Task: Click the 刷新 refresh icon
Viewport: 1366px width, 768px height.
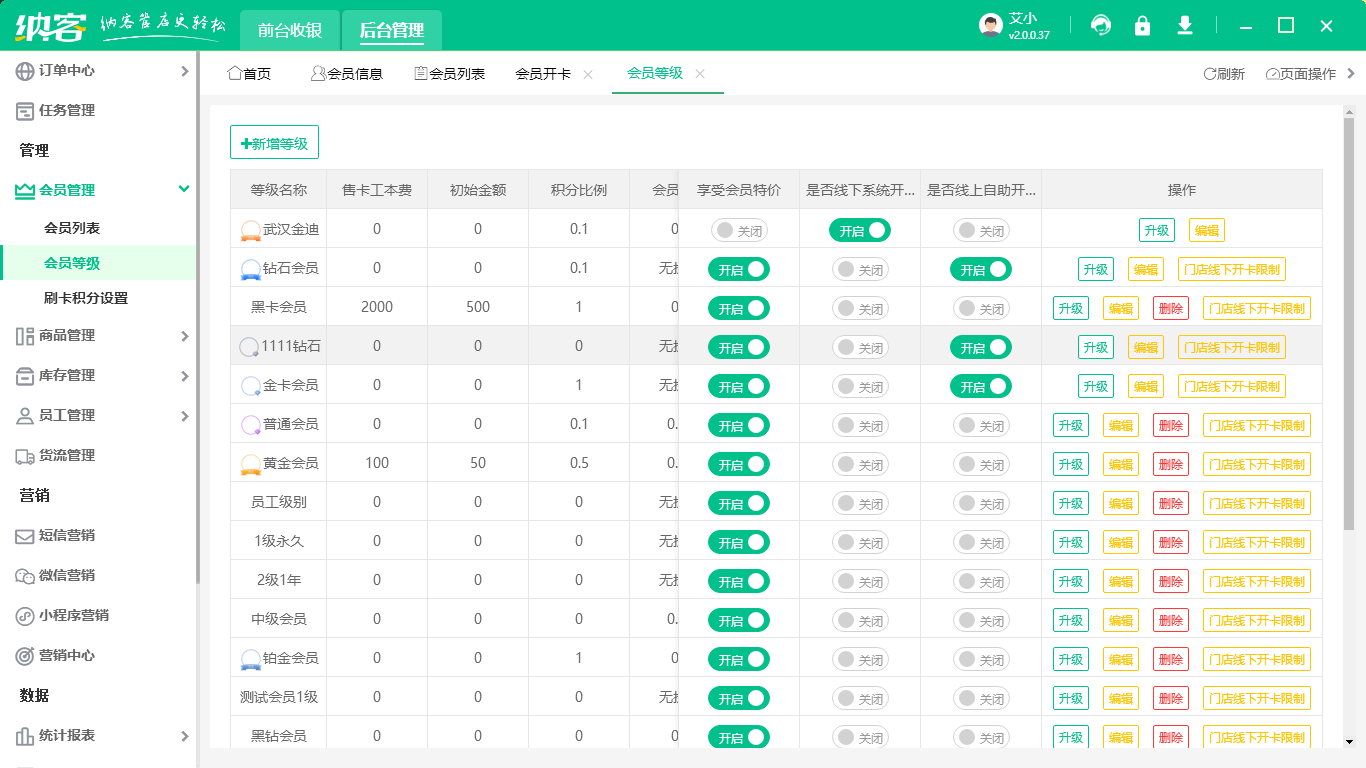Action: click(1210, 74)
